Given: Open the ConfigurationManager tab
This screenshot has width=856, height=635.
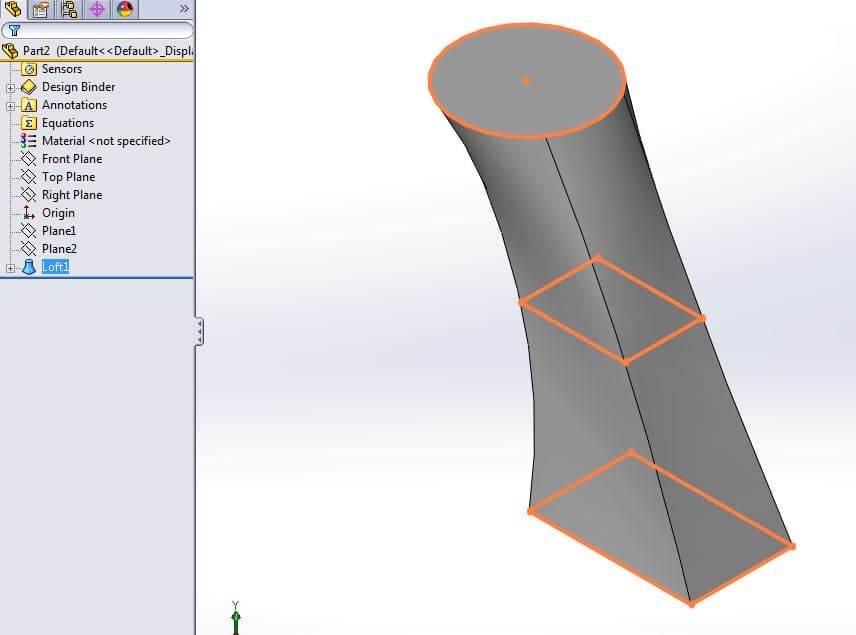Looking at the screenshot, I should click(69, 9).
